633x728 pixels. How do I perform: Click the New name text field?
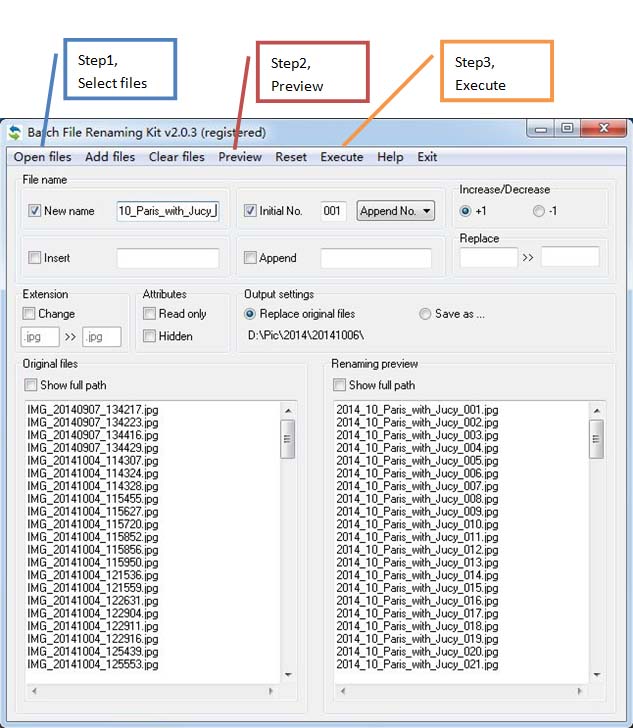coord(167,211)
